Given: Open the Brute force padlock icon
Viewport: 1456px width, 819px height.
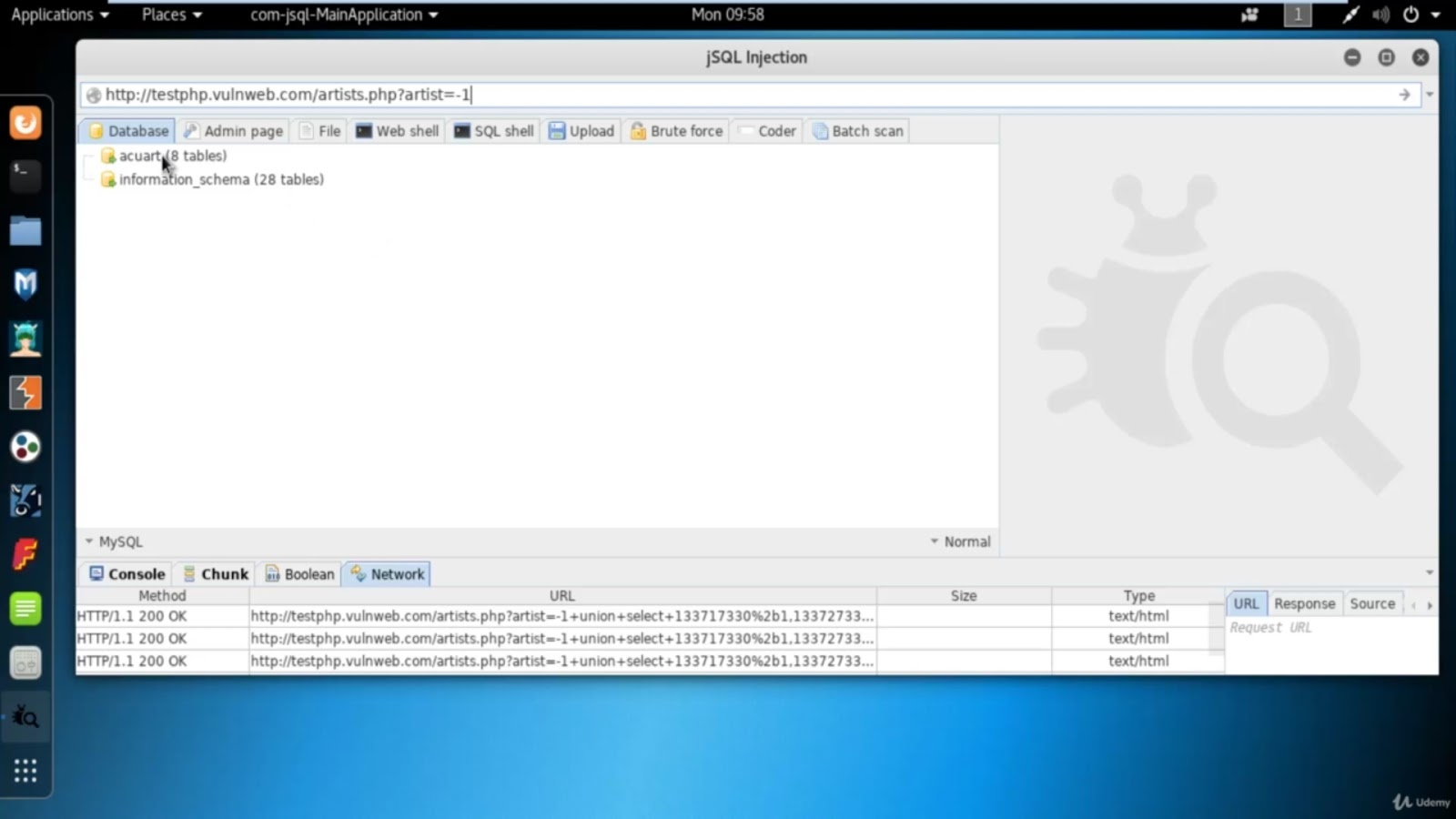Looking at the screenshot, I should 637,130.
